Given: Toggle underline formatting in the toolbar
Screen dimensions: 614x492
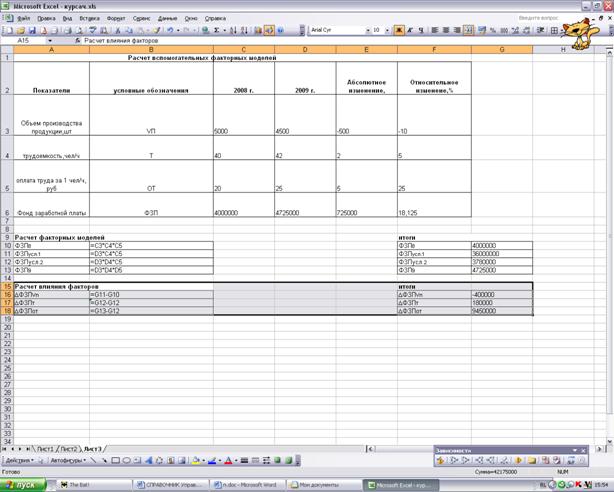Looking at the screenshot, I should 422,30.
